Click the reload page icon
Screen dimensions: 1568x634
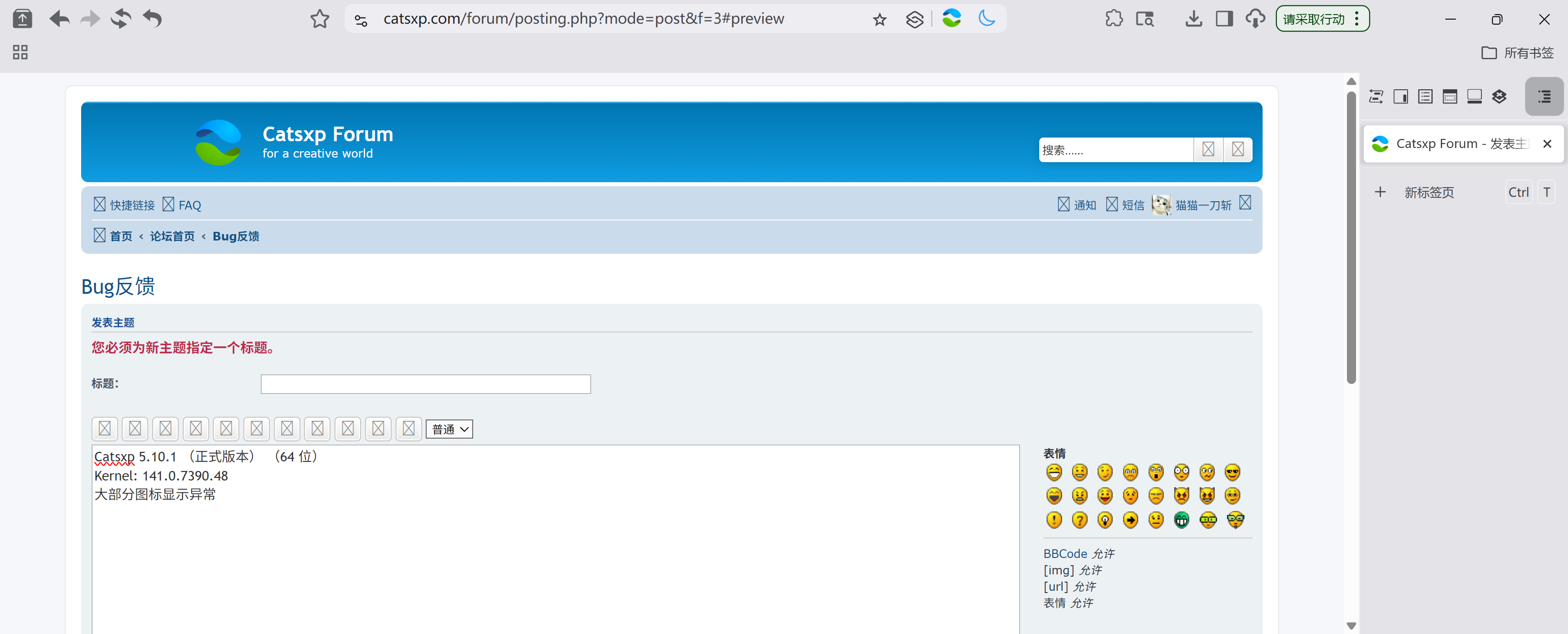coord(120,19)
